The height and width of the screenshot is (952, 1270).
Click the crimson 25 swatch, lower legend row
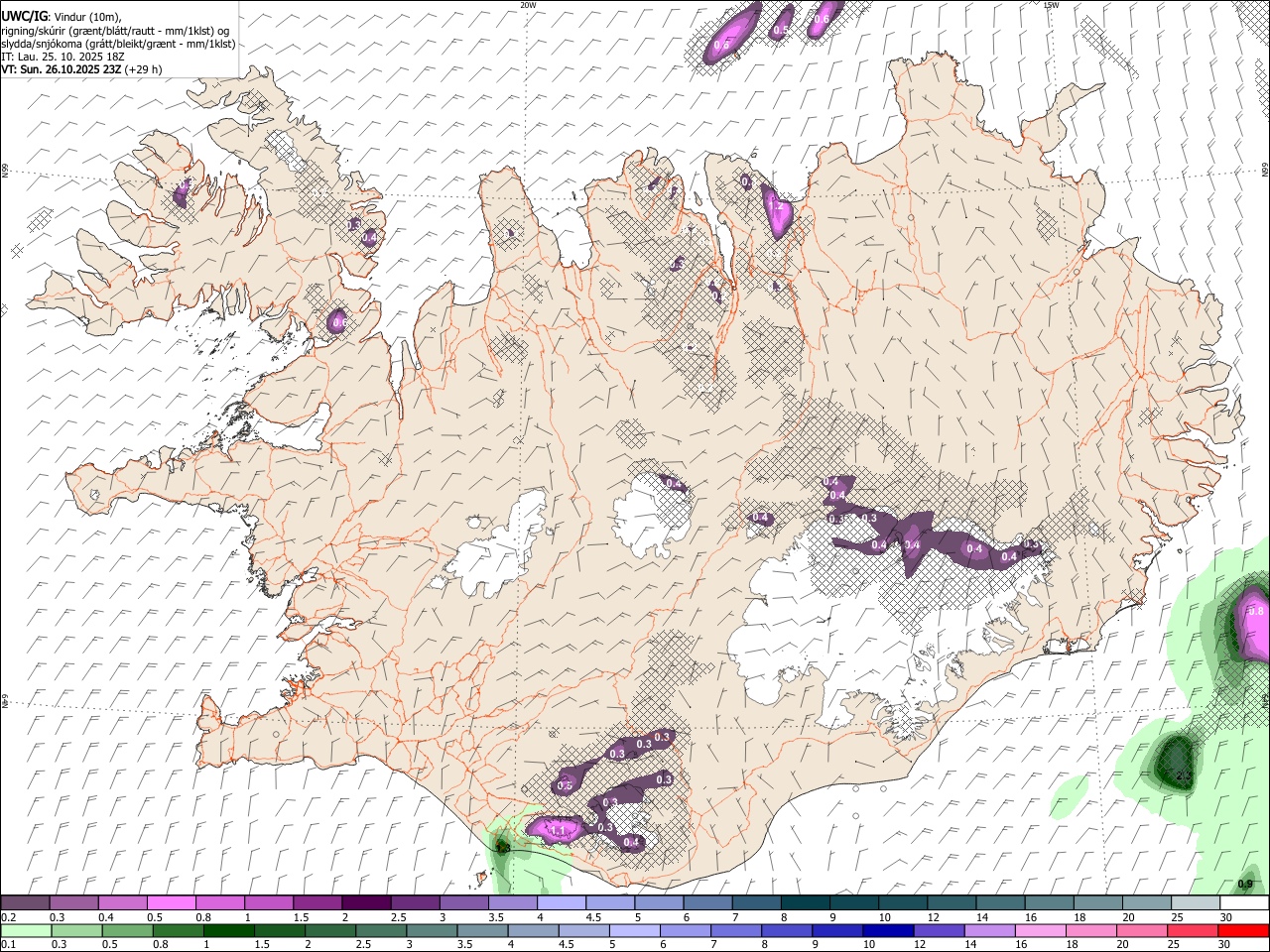[x=1193, y=931]
